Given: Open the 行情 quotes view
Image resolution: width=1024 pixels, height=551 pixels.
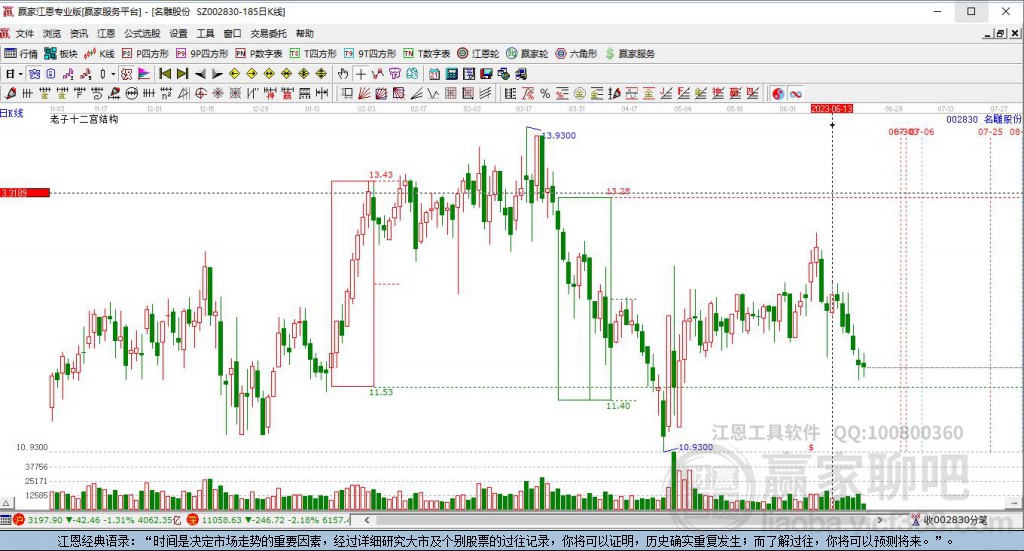Looking at the screenshot, I should [21, 54].
